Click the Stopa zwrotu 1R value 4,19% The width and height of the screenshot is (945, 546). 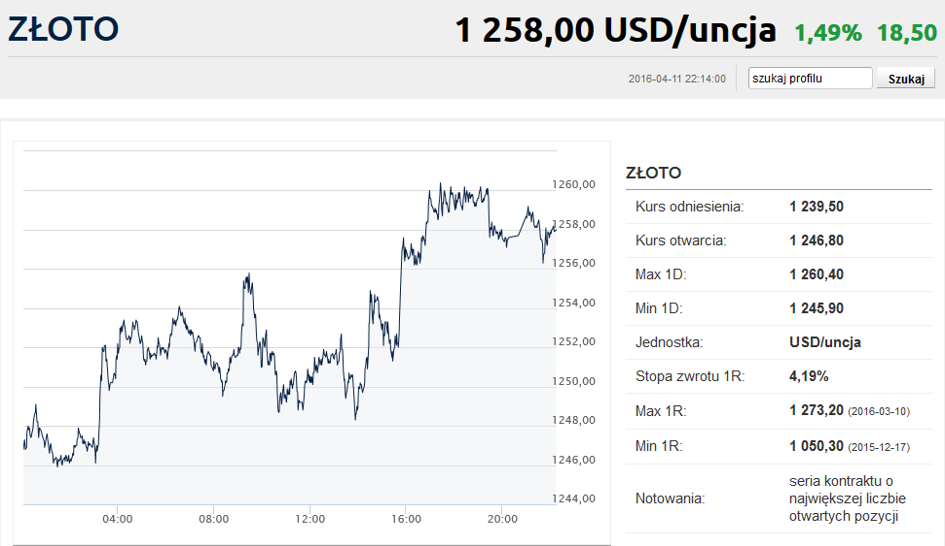tap(809, 377)
